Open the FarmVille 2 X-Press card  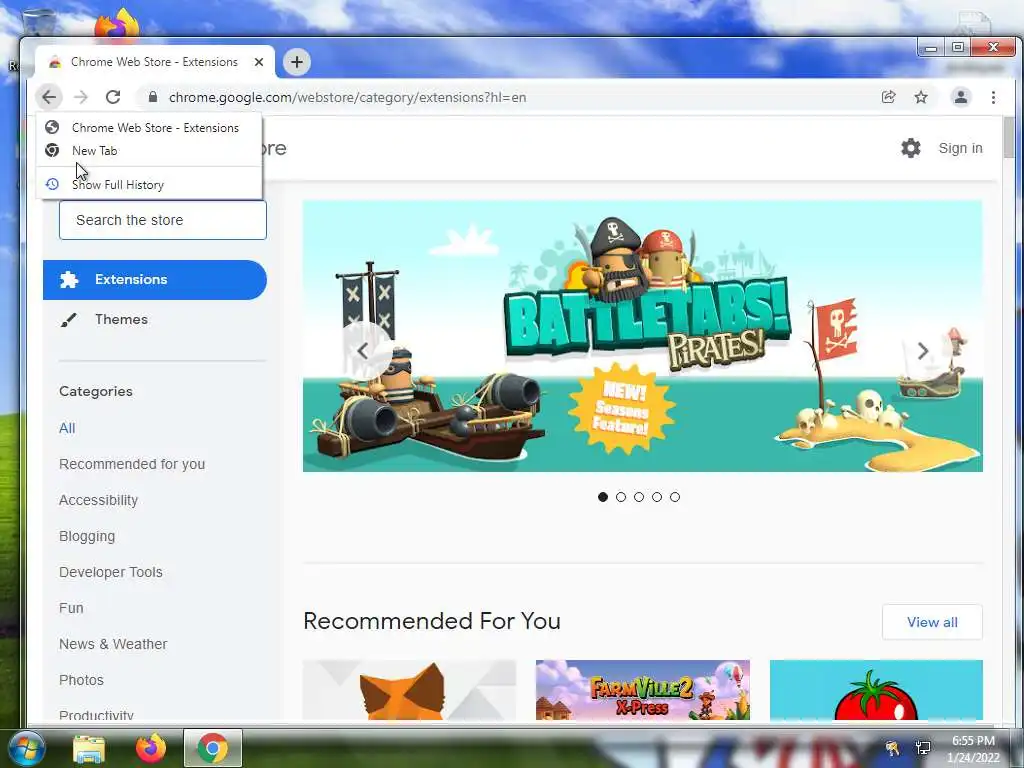(643, 690)
